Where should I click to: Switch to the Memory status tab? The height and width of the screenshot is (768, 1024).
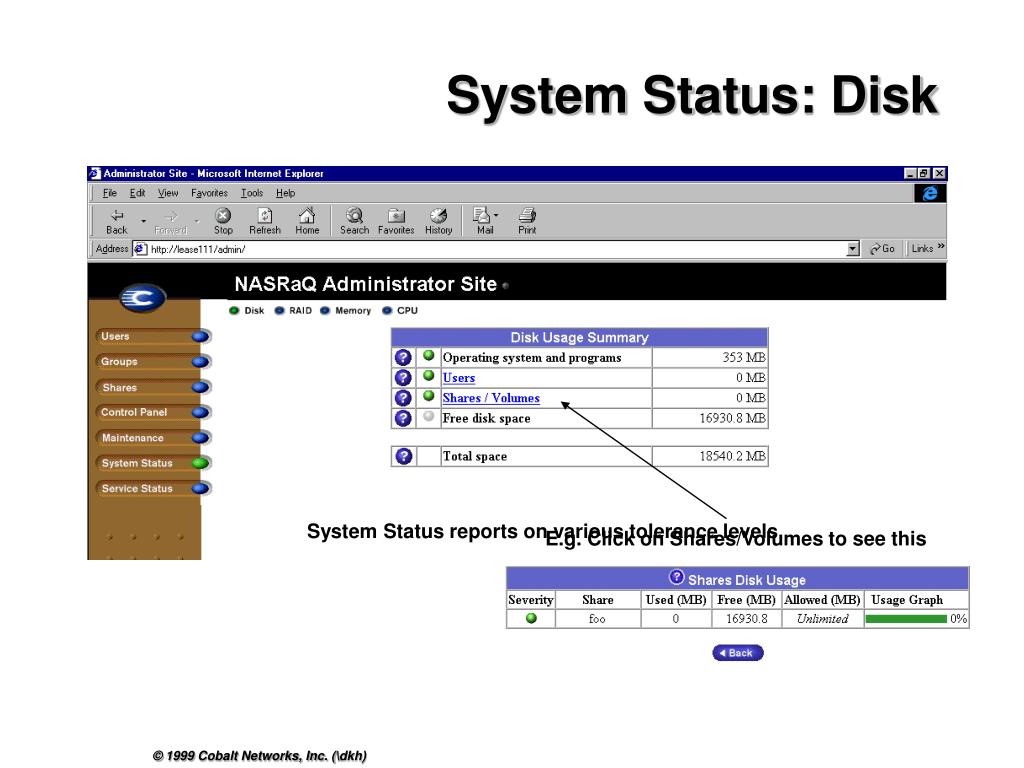click(345, 310)
